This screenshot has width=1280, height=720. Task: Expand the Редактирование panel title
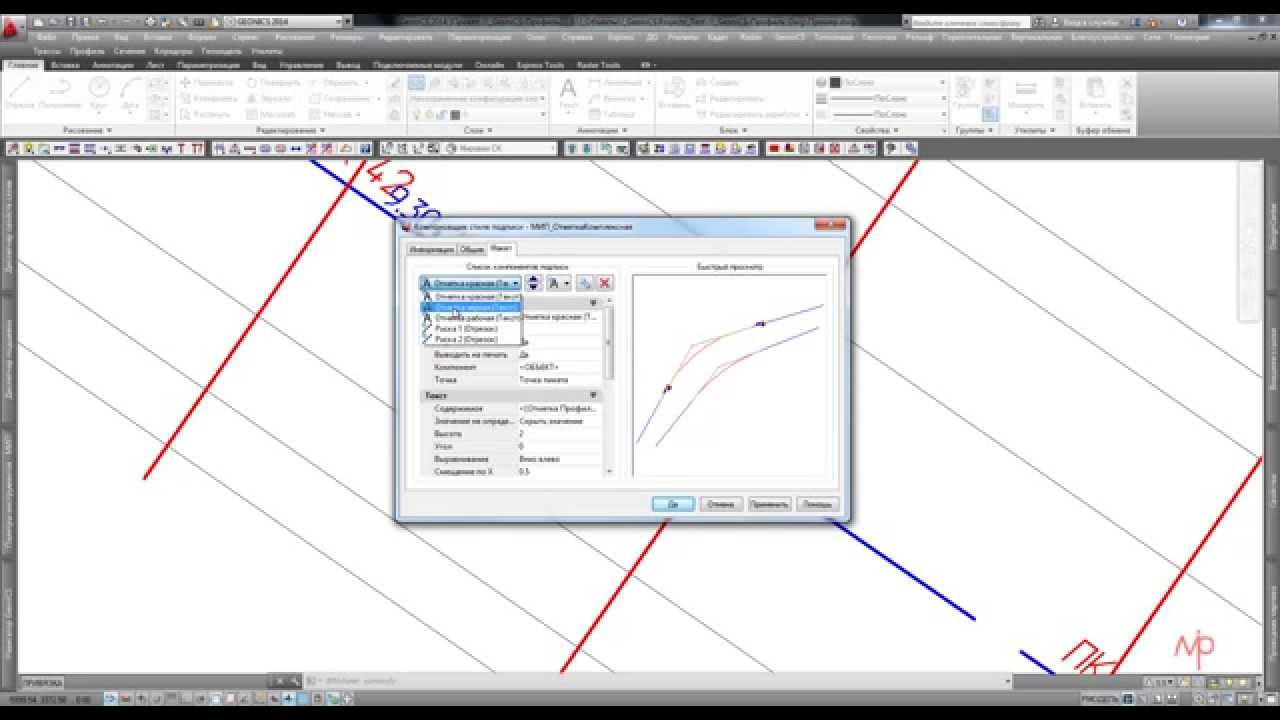tap(290, 130)
